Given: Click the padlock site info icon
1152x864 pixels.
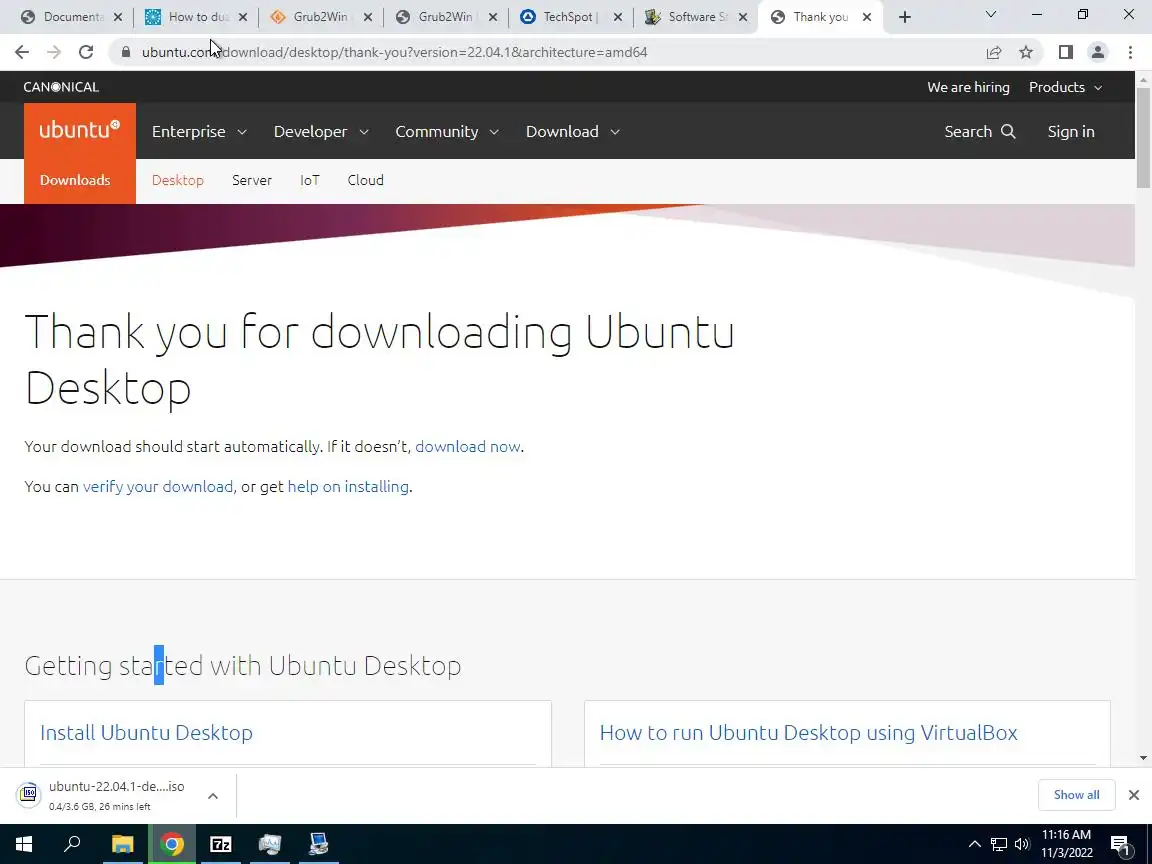Looking at the screenshot, I should pos(126,51).
